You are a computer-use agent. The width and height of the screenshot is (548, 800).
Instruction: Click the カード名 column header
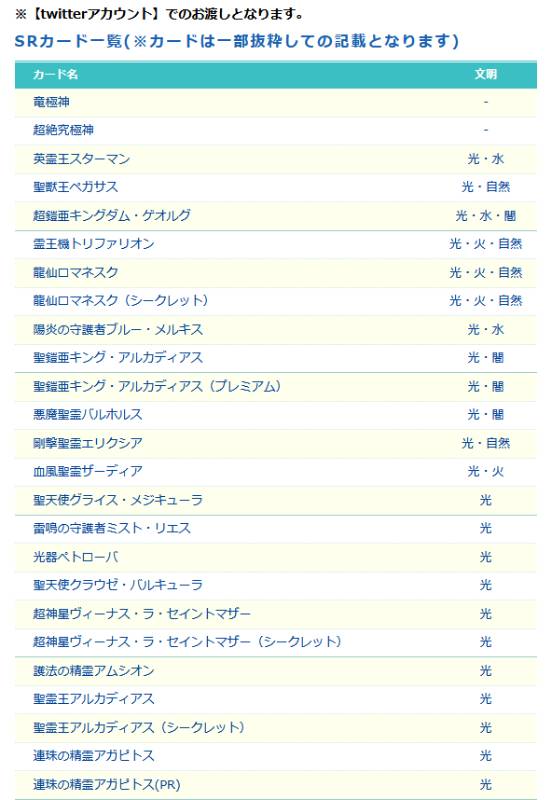pyautogui.click(x=55, y=74)
